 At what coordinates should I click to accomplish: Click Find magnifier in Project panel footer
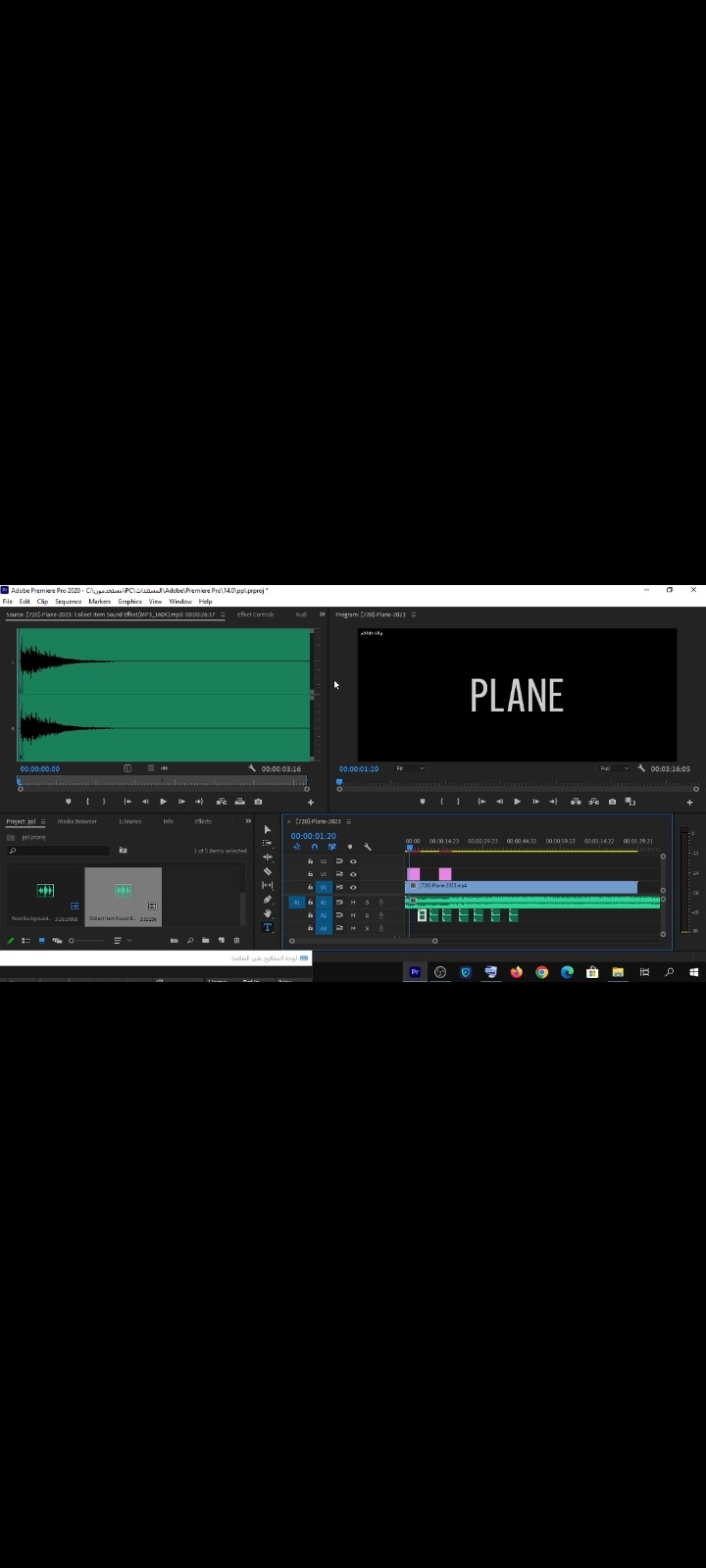190,941
